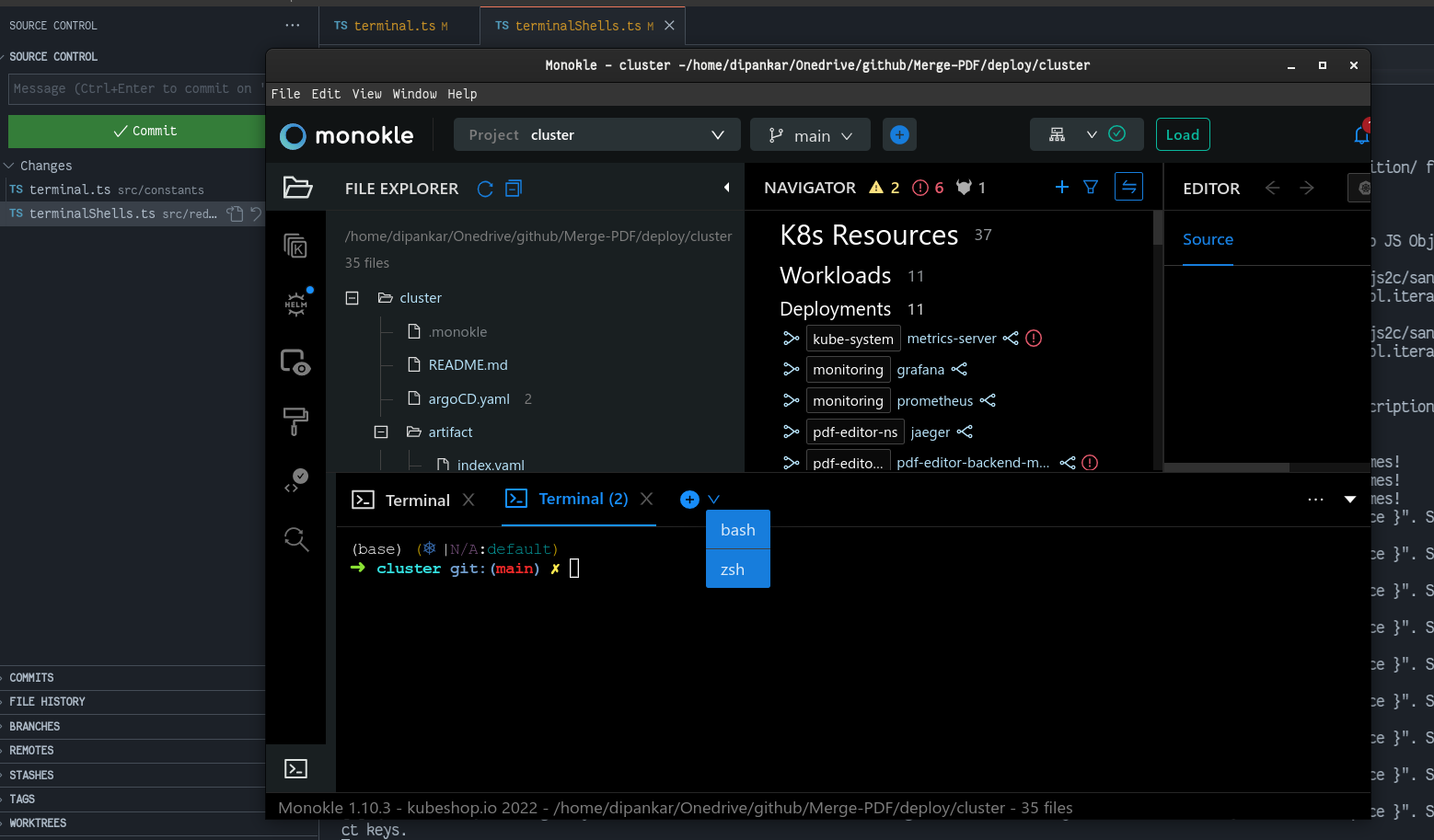Switch to the Terminal (2) tab

coord(567,499)
